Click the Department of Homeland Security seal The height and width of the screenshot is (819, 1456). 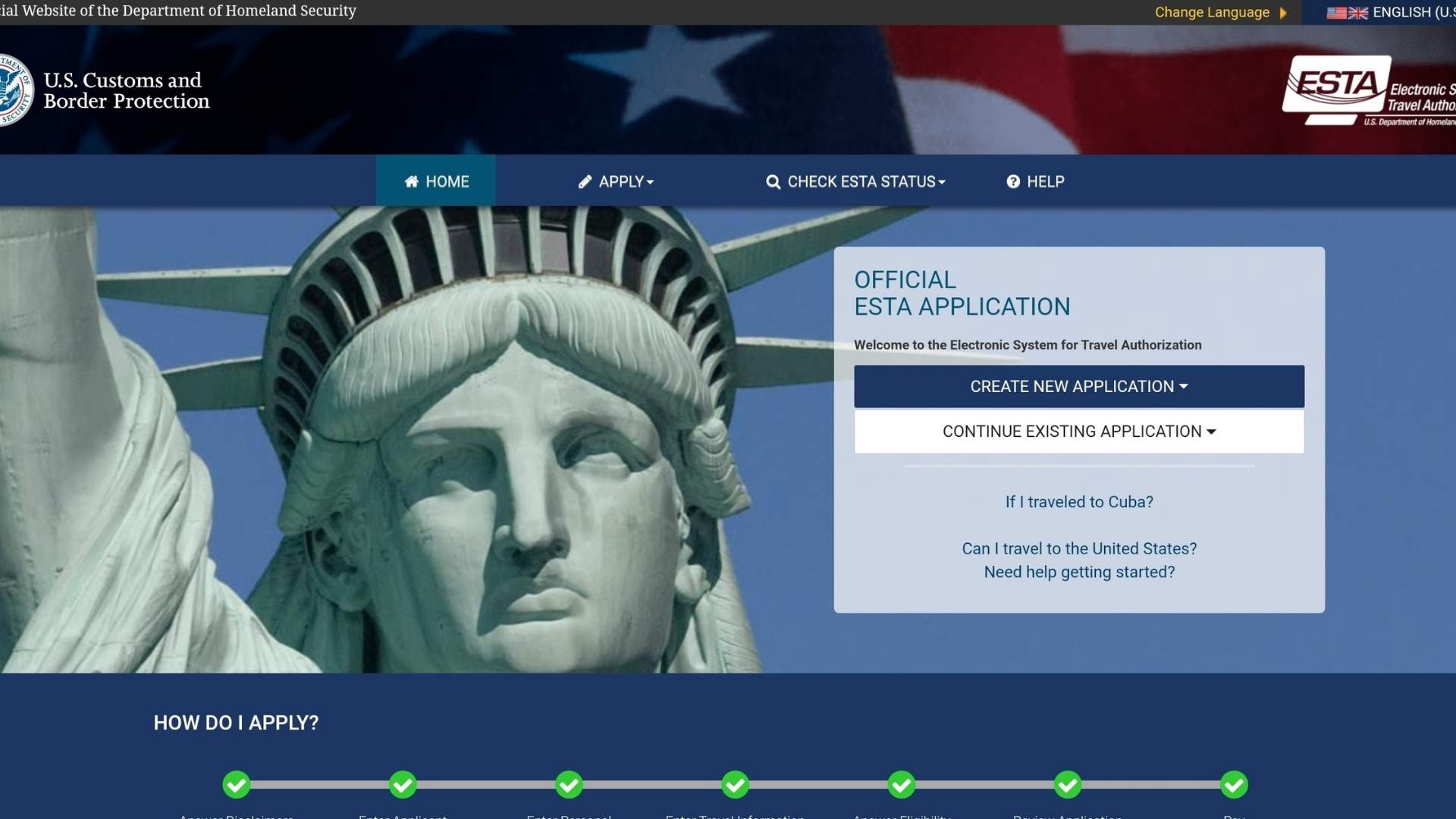coord(15,90)
